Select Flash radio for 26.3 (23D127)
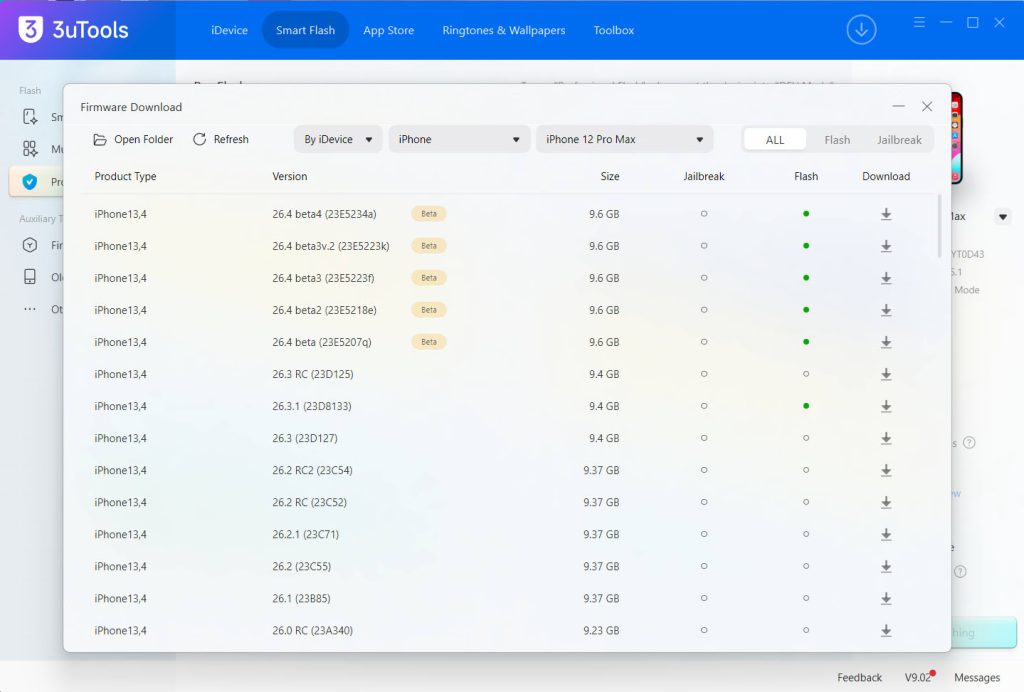Viewport: 1024px width, 692px height. [806, 438]
